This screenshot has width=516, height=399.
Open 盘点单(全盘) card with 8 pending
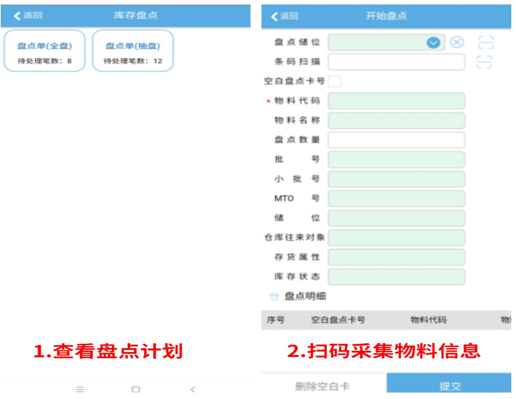point(44,51)
